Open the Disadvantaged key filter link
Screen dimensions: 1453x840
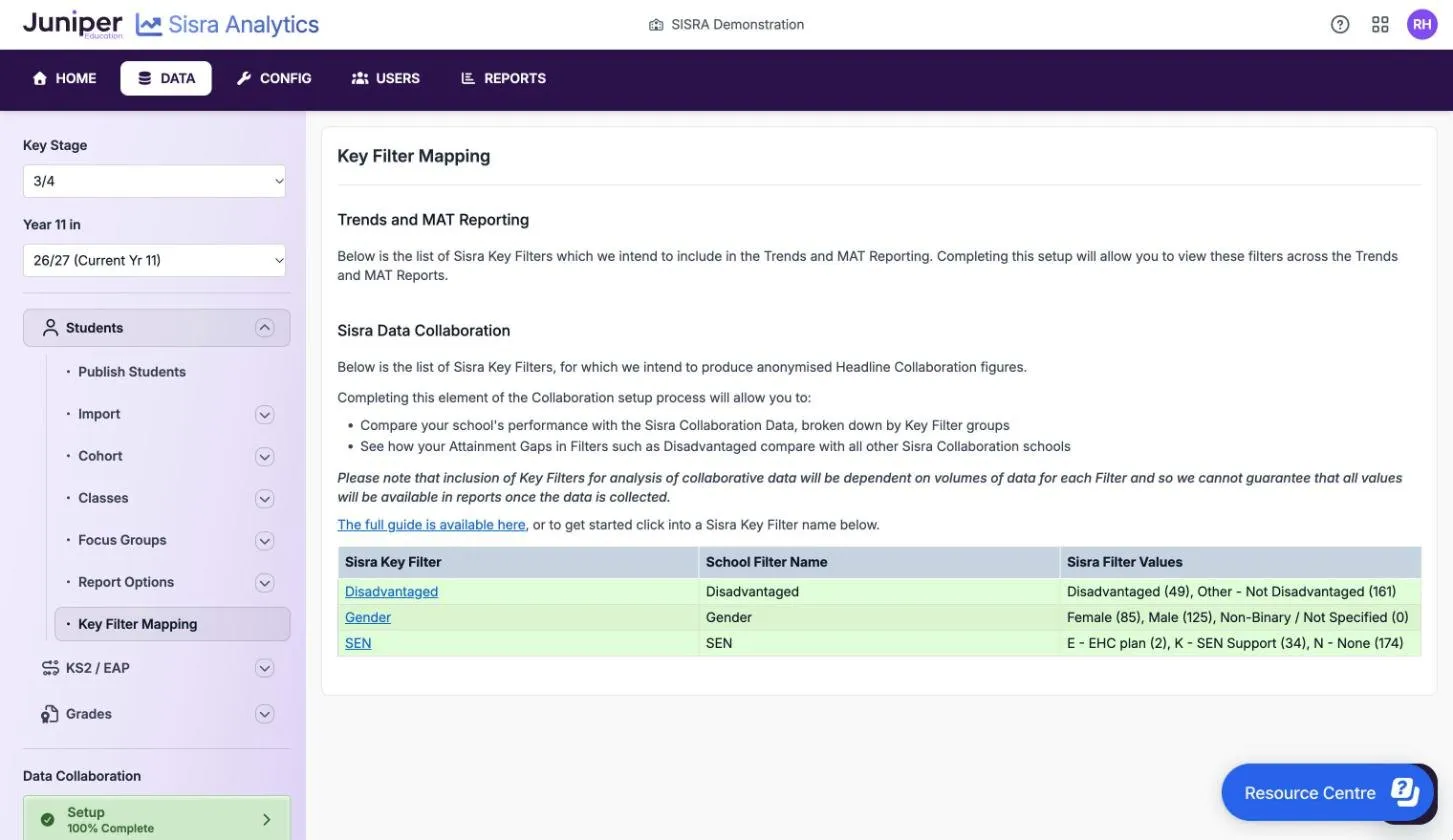391,592
